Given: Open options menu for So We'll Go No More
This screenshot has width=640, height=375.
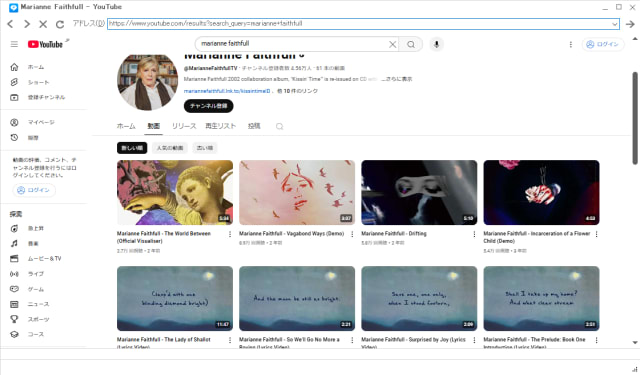Looking at the screenshot, I should (352, 340).
